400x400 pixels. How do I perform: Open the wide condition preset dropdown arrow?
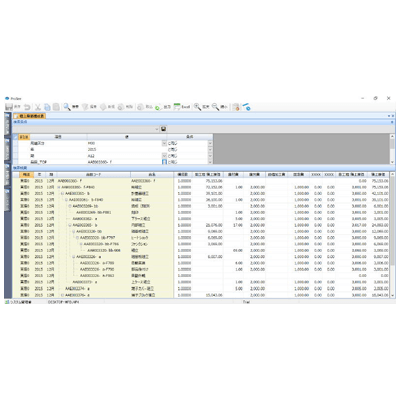157,129
